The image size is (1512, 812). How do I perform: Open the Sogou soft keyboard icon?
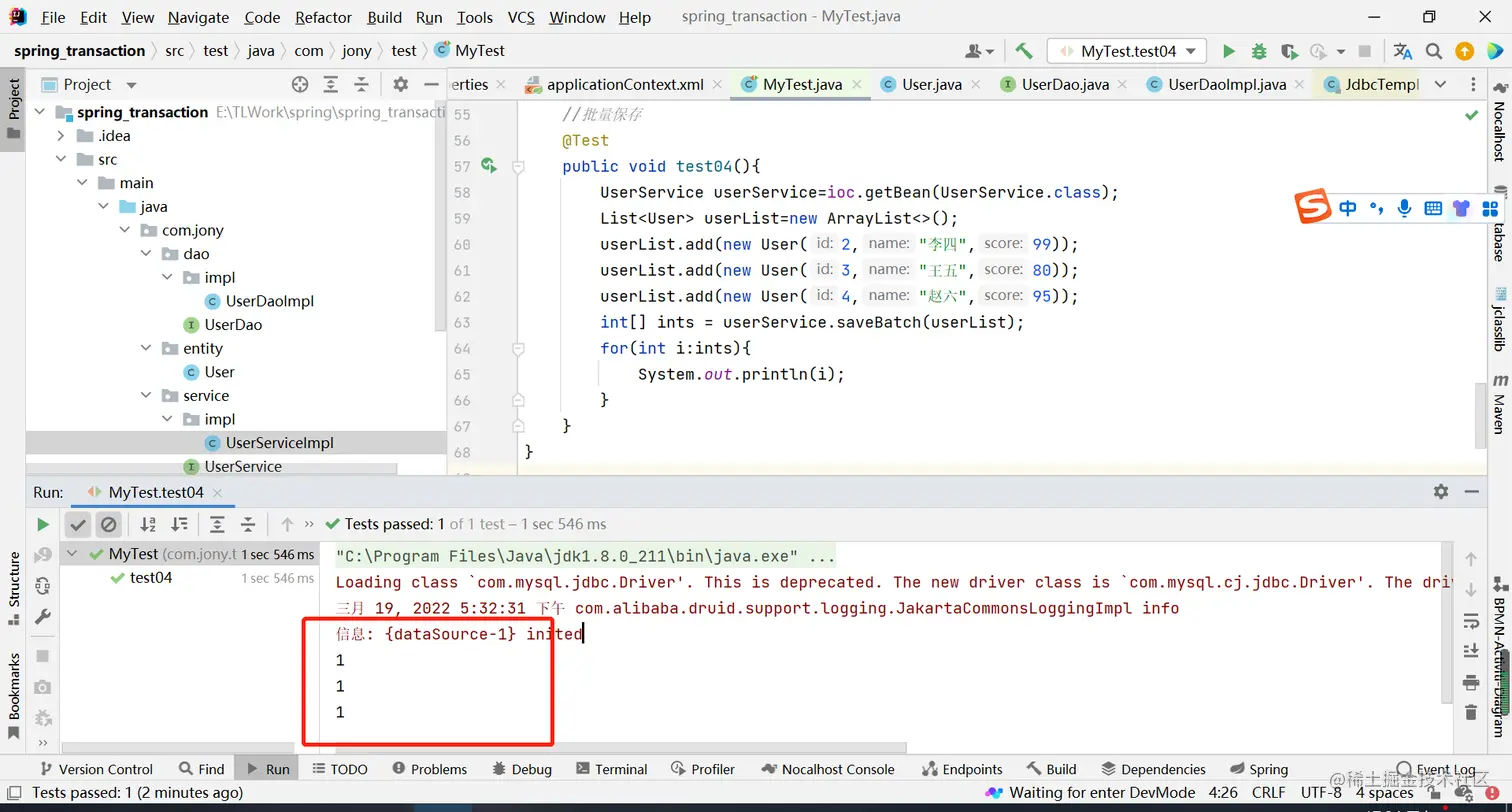pyautogui.click(x=1433, y=208)
